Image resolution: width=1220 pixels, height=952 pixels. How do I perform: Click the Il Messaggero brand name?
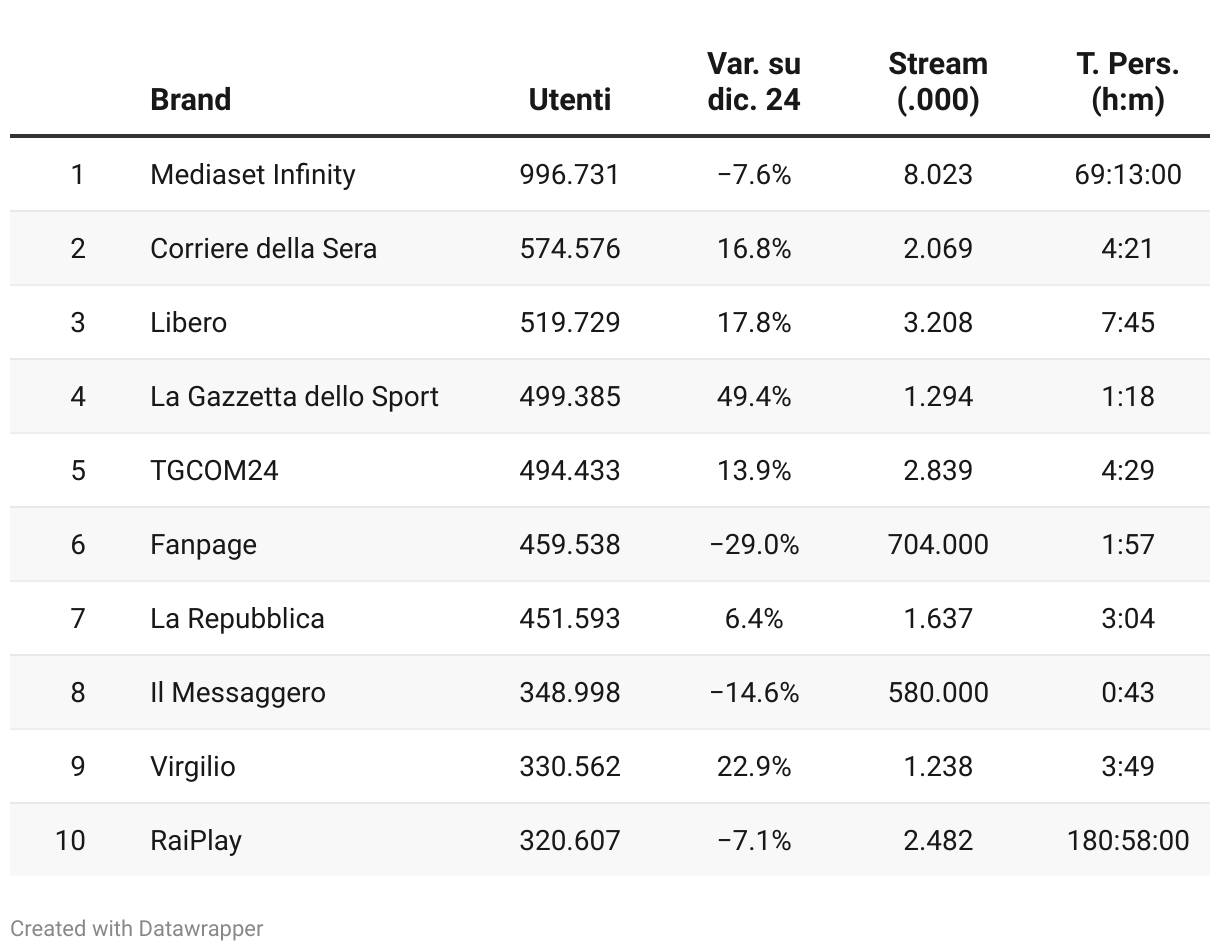238,692
